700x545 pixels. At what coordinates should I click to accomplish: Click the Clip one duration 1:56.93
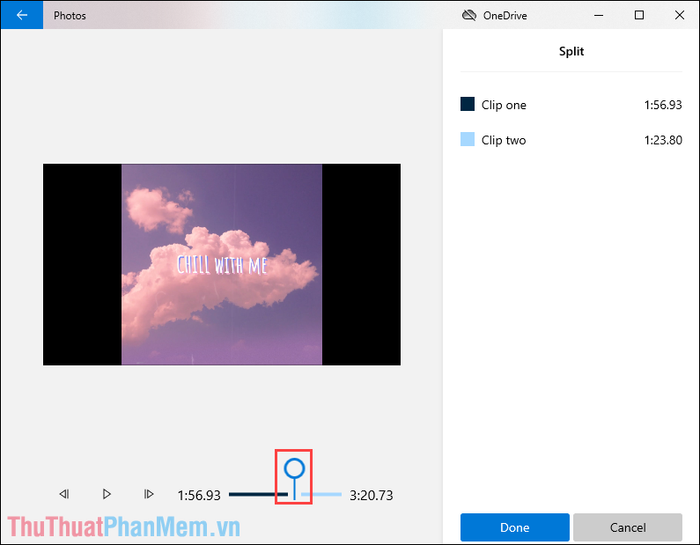pos(663,105)
